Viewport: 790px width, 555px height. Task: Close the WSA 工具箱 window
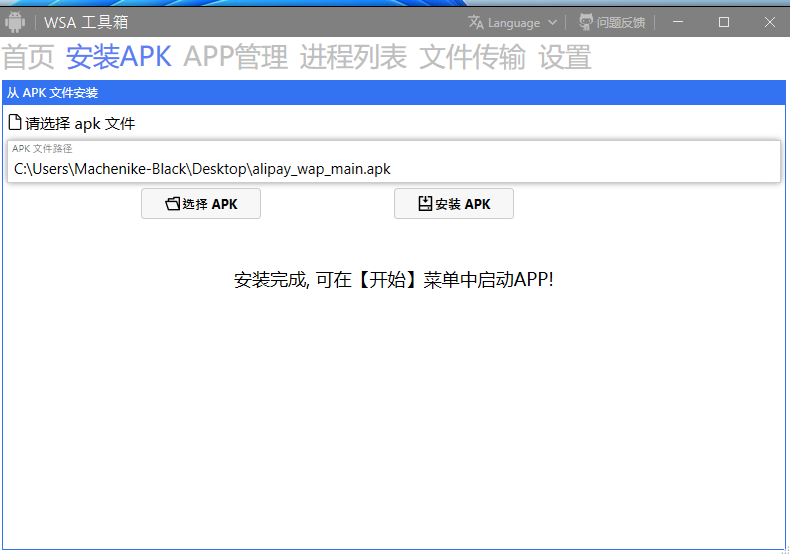coord(770,22)
